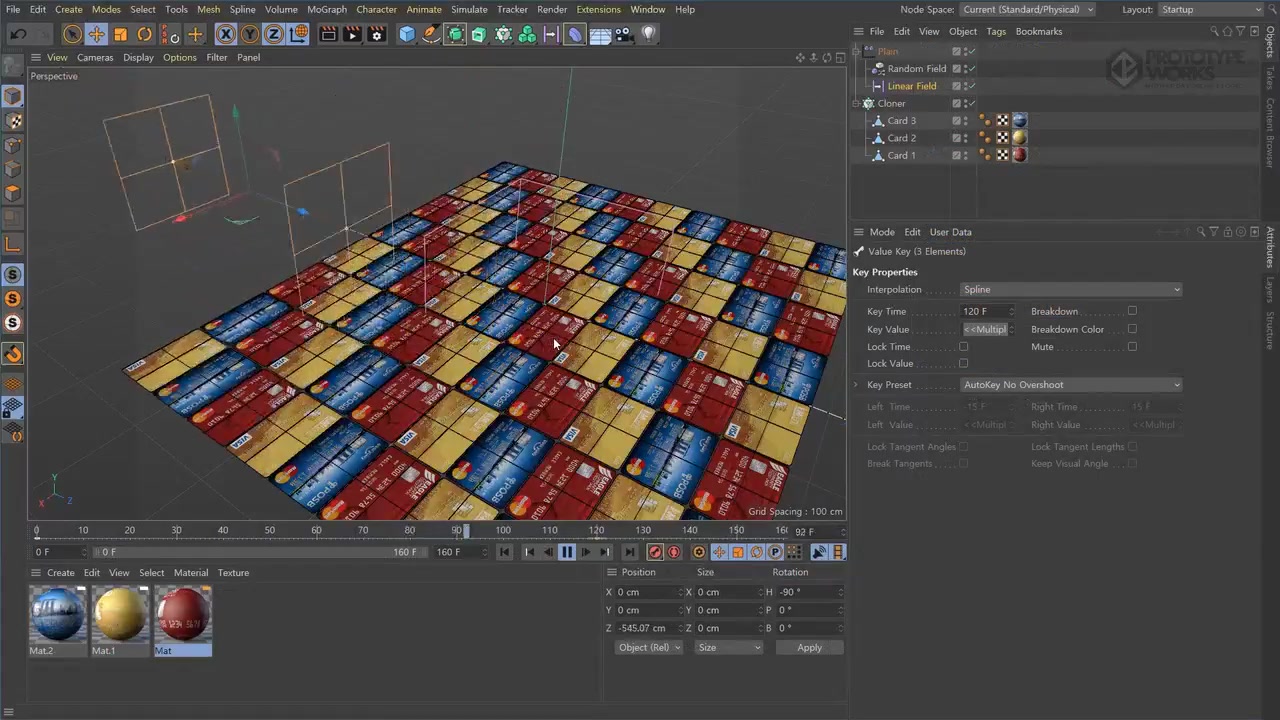Open the Render Settings clapperboard icon
Image resolution: width=1280 pixels, height=720 pixels.
(377, 35)
